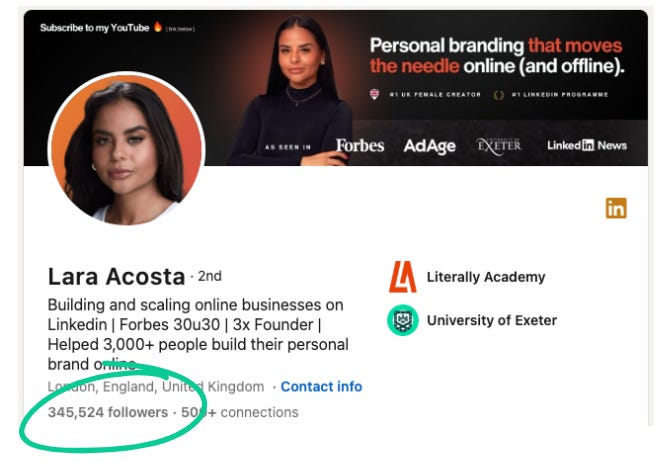660x474 pixels.
Task: Click the Exeter logo in the banner
Action: pos(499,146)
